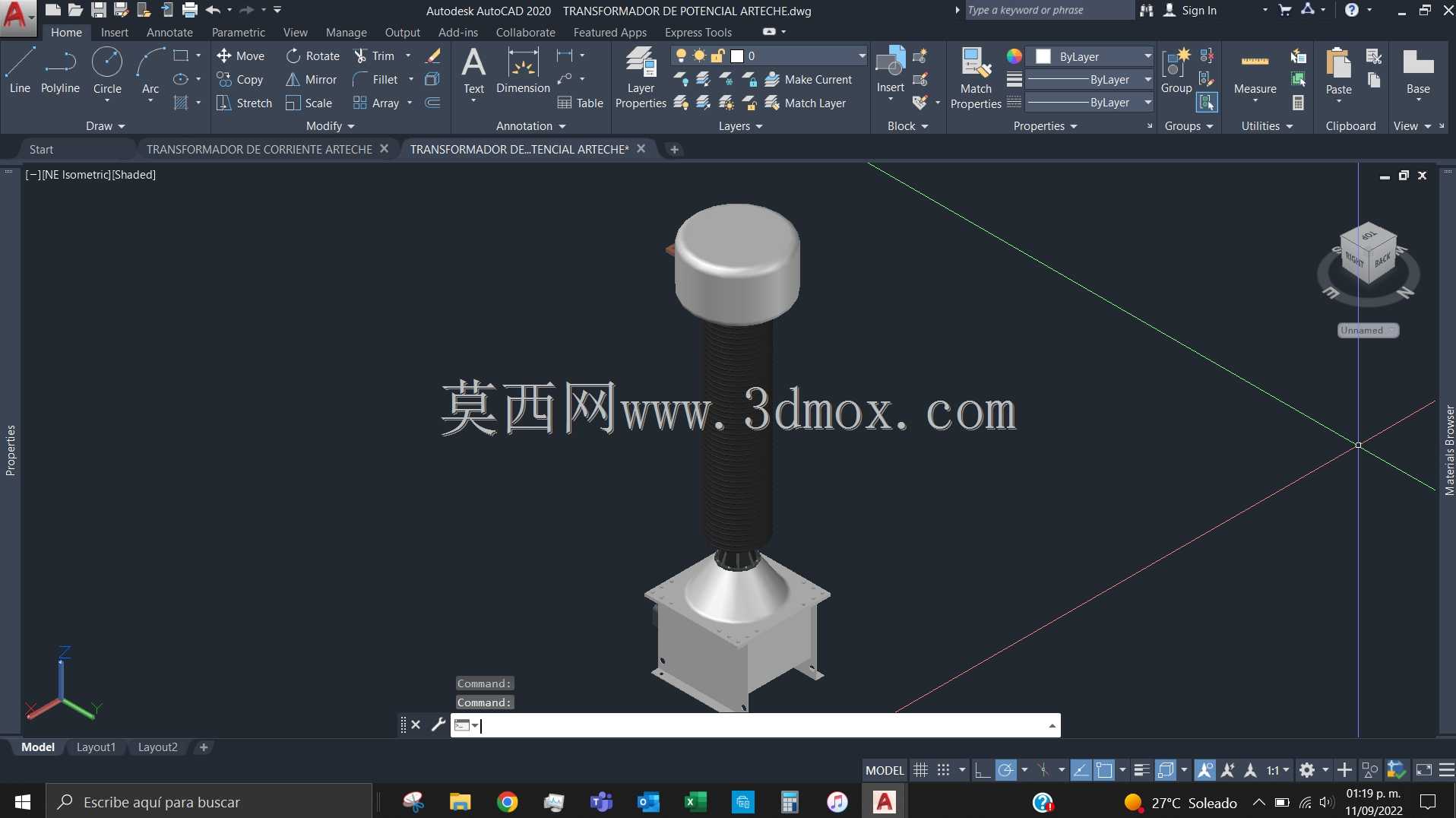
Task: Expand the Utilities panel
Action: click(1267, 125)
